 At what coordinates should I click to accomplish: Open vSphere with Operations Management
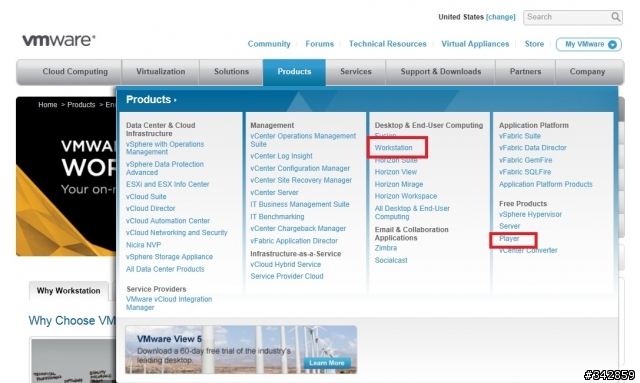click(165, 148)
